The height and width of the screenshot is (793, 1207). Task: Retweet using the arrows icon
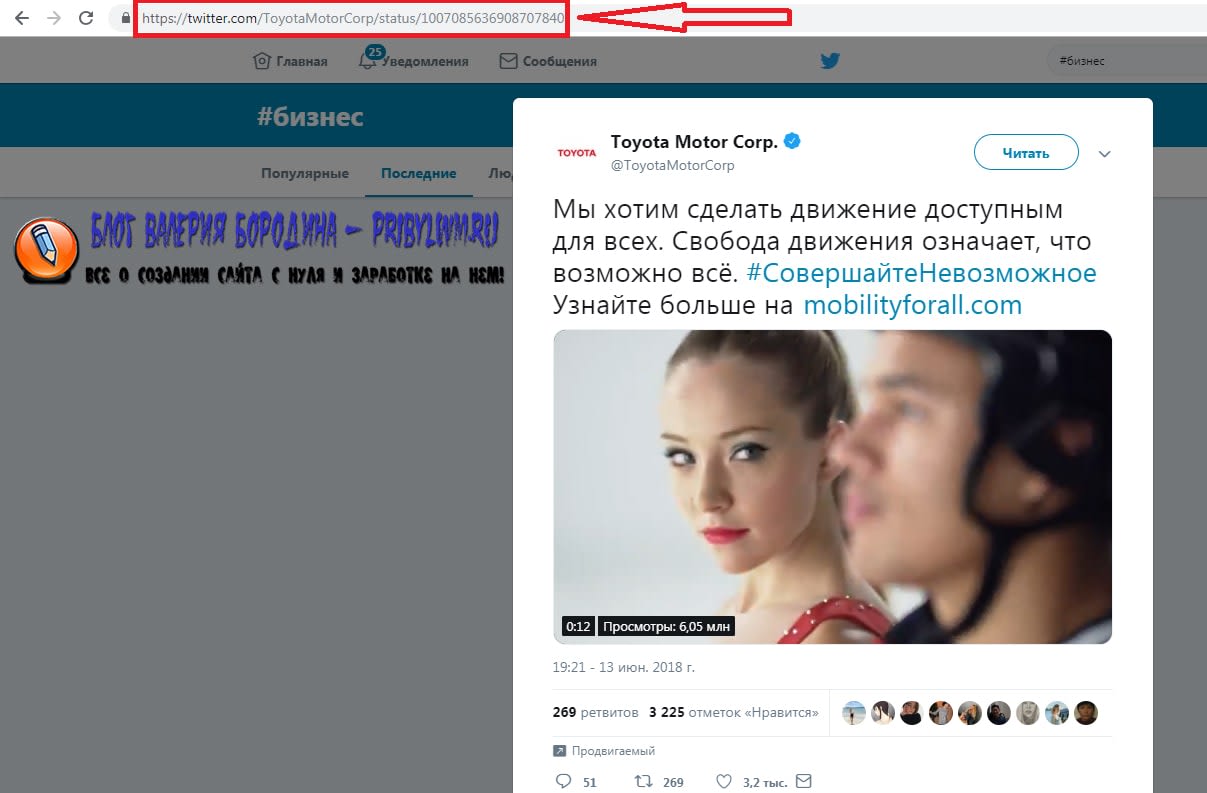645,781
